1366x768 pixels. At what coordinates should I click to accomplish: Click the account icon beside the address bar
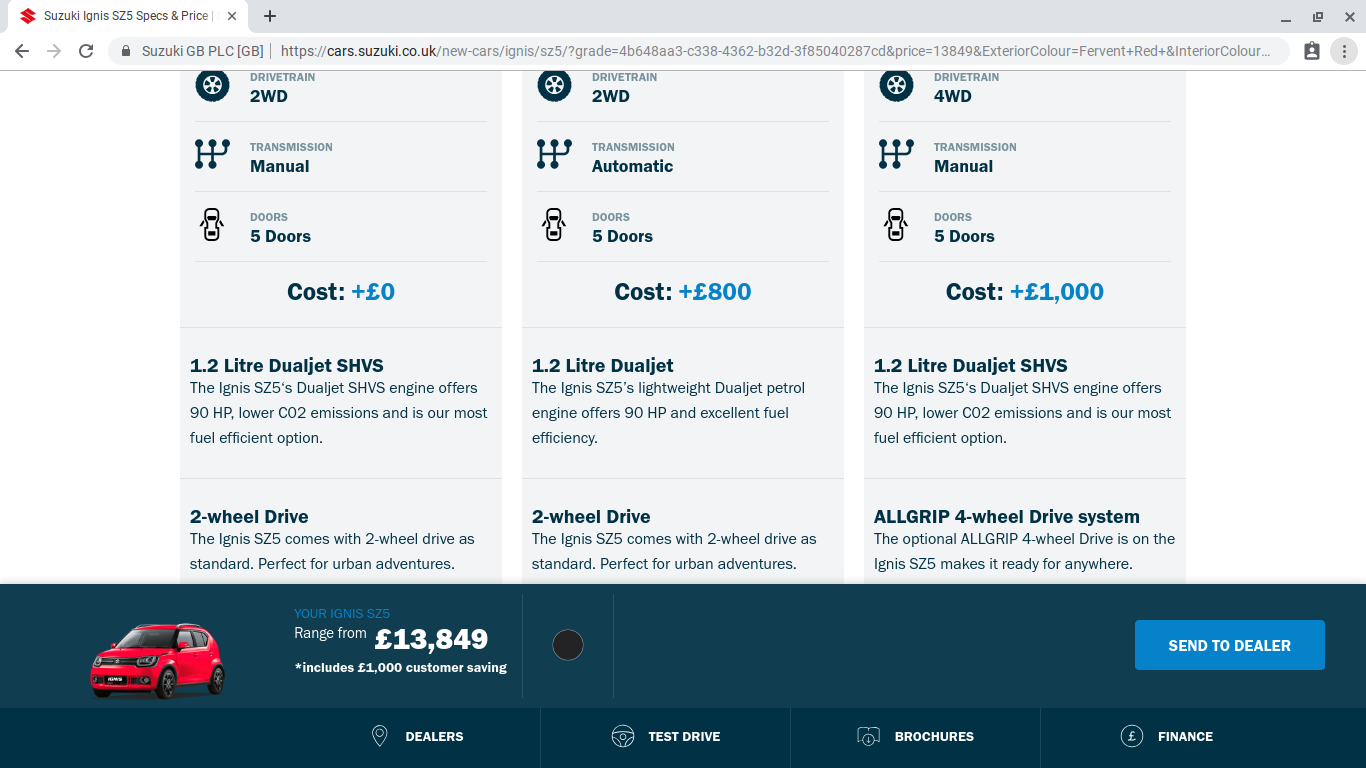click(x=1312, y=51)
